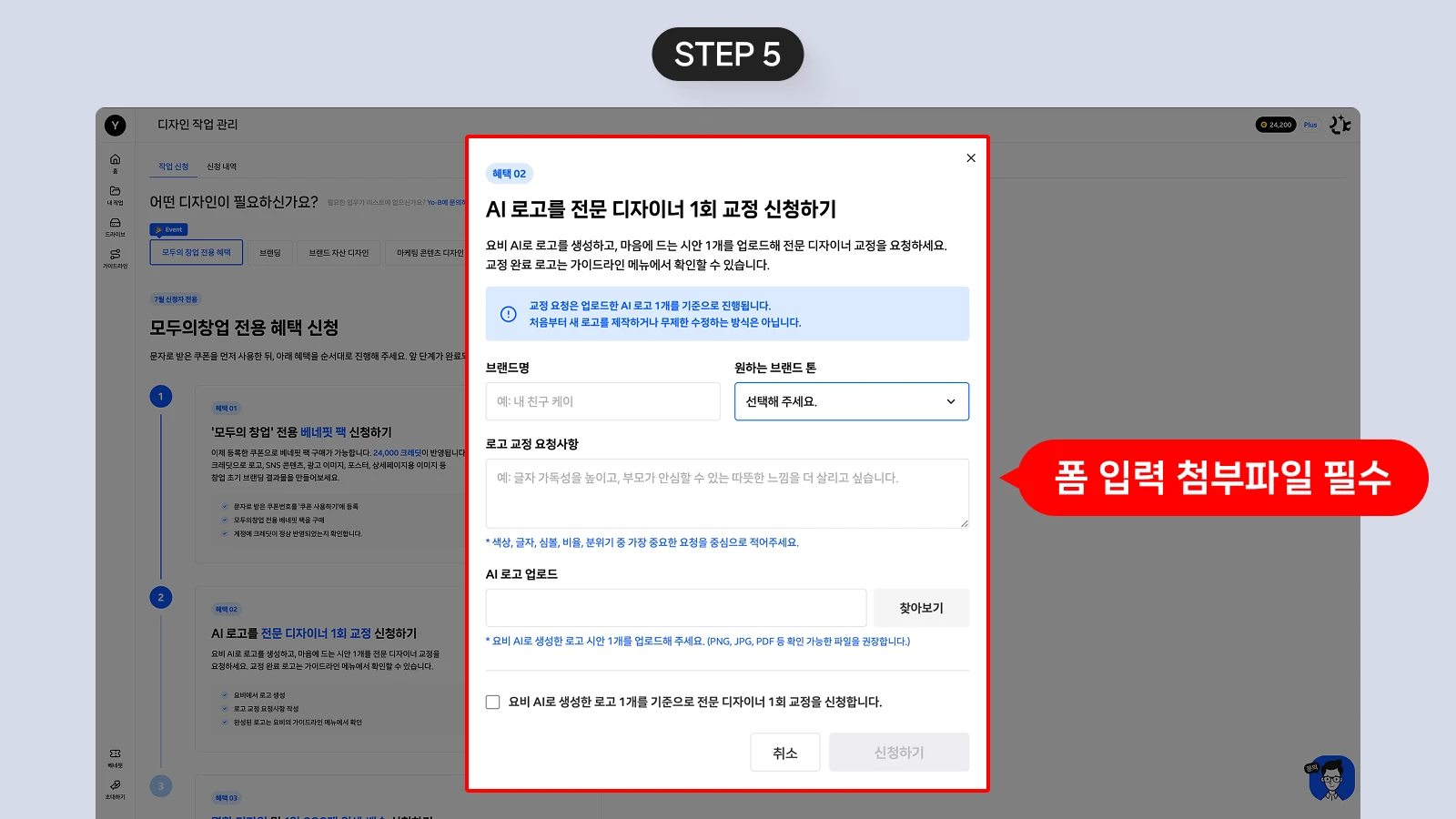Click the AI 로고 업로드 file field
Image resolution: width=1456 pixels, height=819 pixels.
(x=676, y=608)
